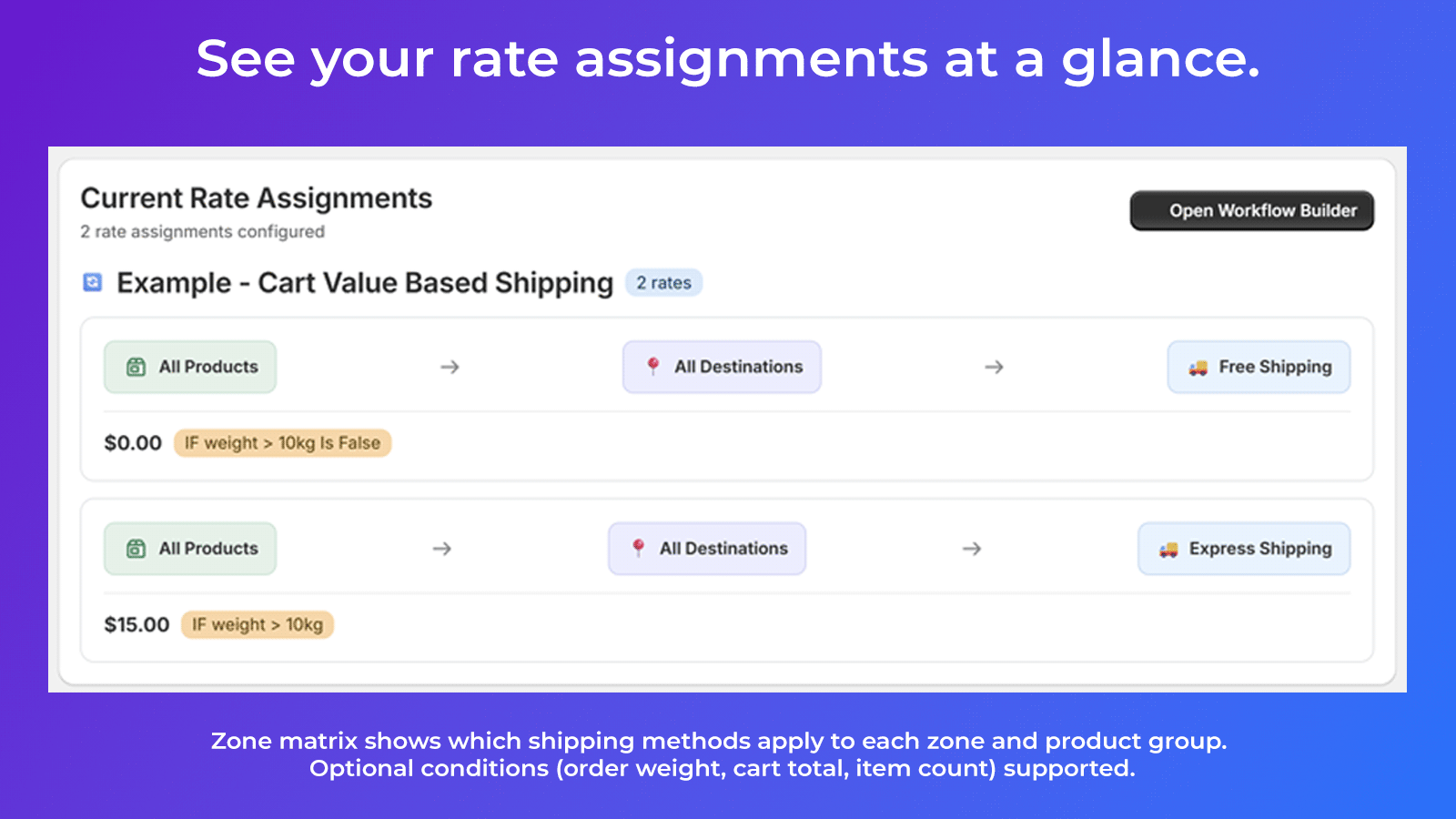Click the truck icon on Free Shipping chip

coord(1198,368)
